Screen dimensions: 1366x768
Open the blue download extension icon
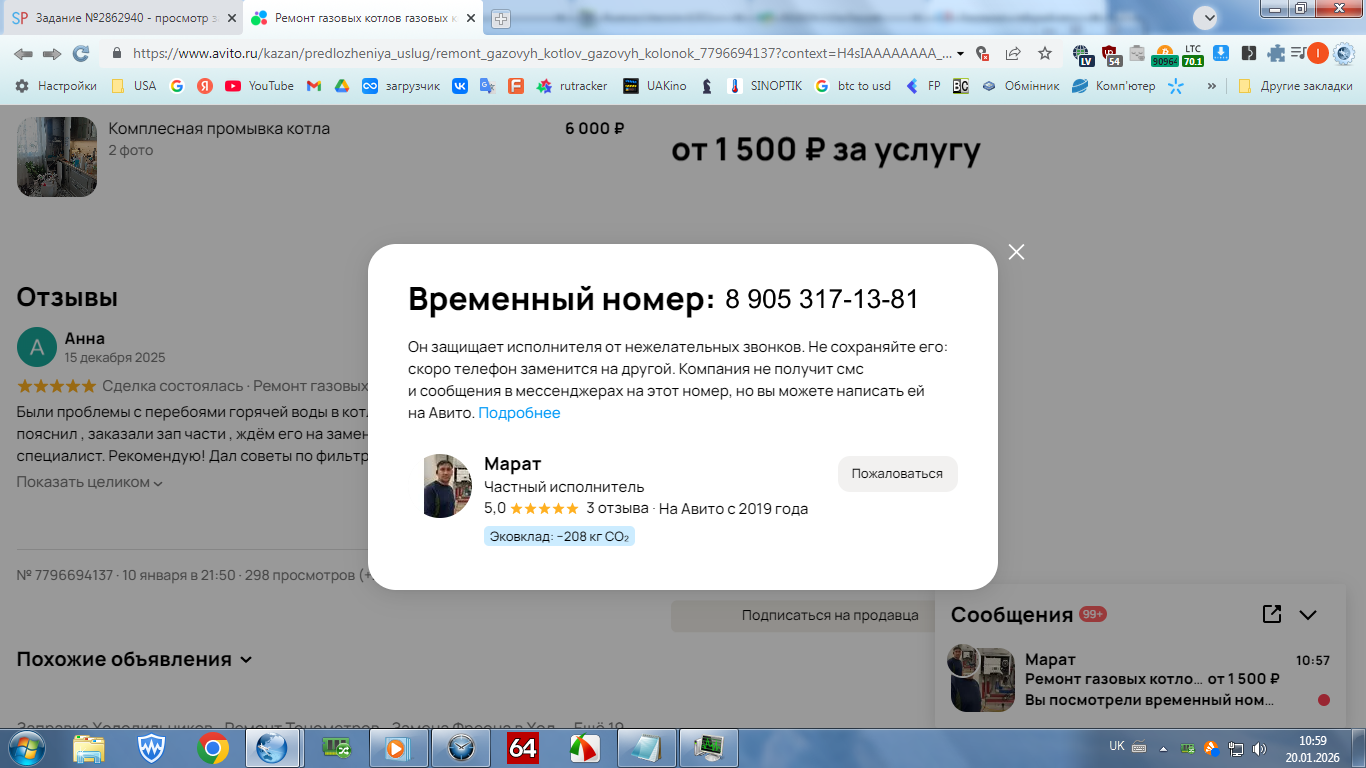[1221, 53]
